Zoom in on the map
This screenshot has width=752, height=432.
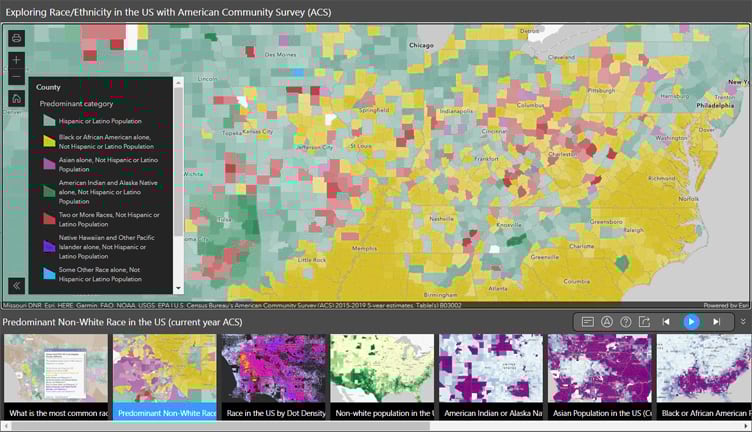tap(16, 60)
